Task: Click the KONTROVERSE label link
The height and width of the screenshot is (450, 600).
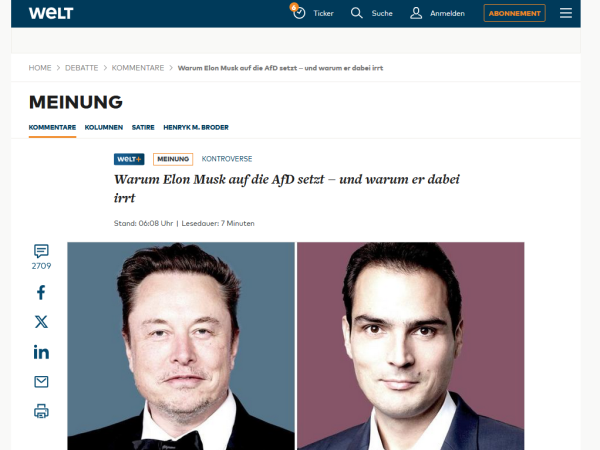Action: 227,159
